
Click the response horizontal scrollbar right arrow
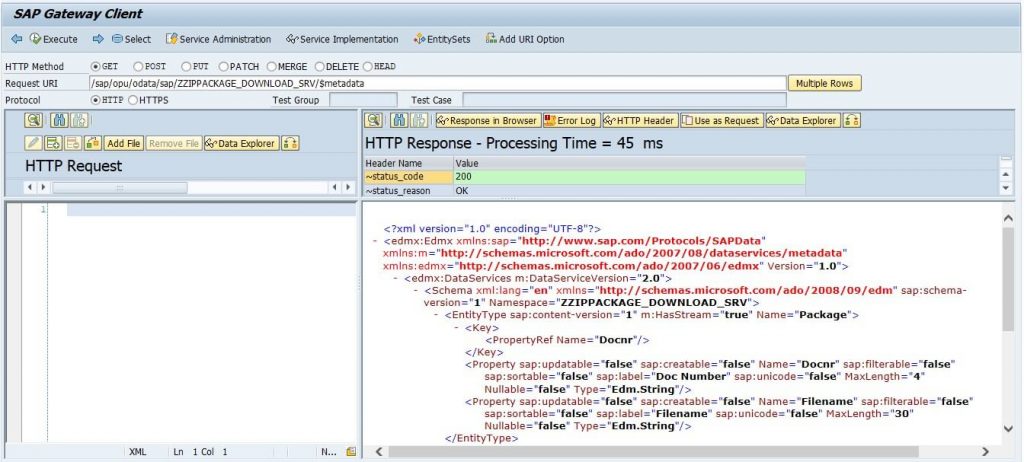985,452
